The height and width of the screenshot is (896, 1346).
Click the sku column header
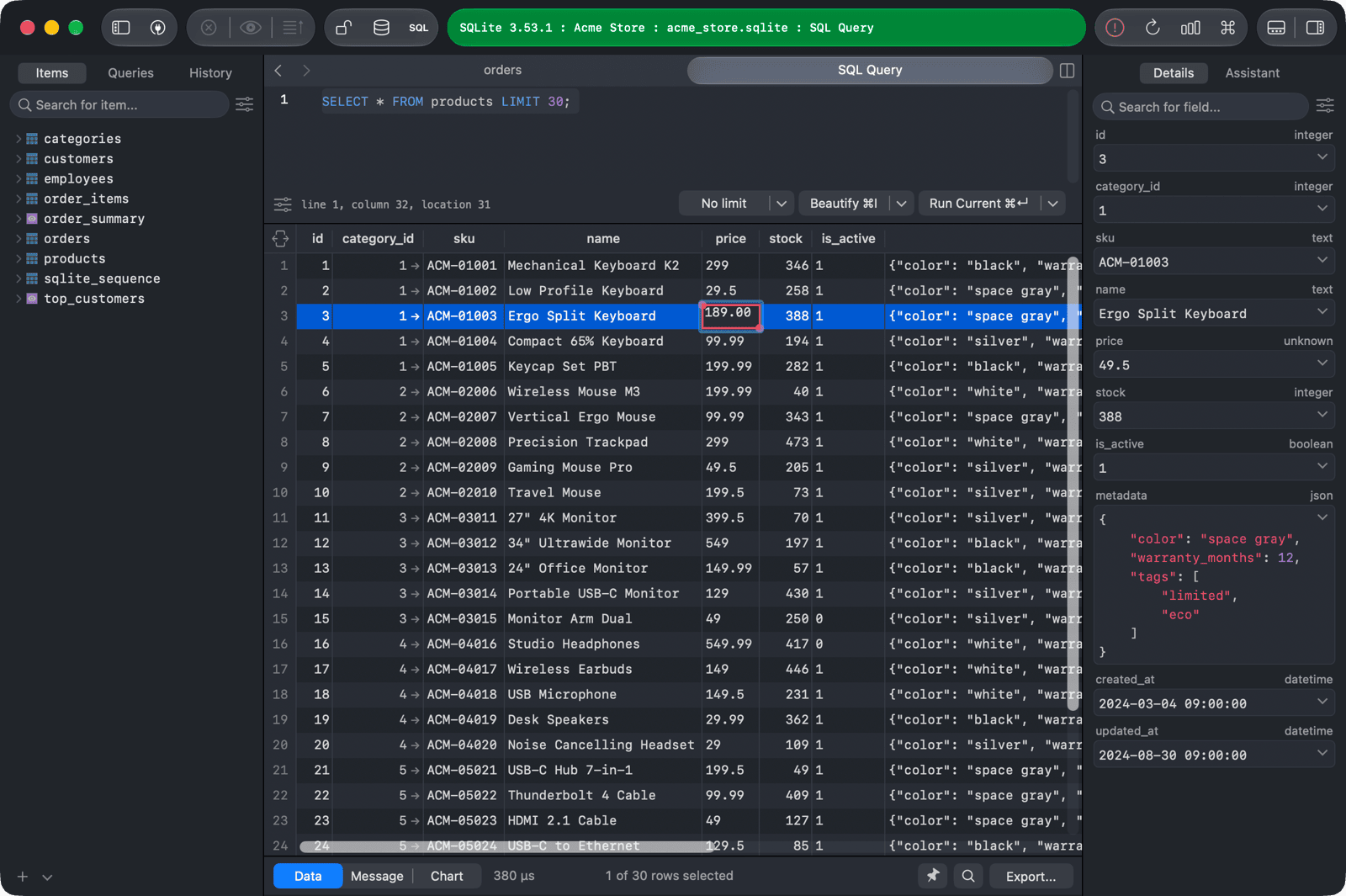(464, 239)
